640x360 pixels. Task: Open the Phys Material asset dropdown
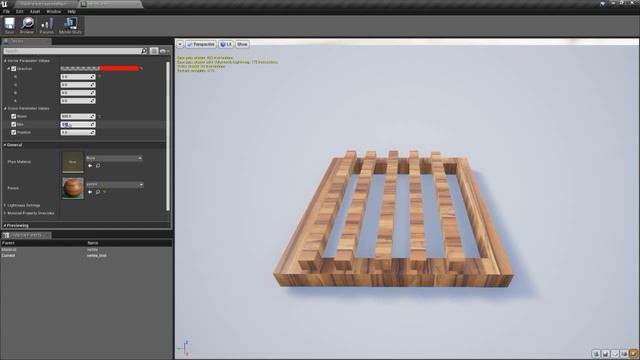tap(114, 158)
